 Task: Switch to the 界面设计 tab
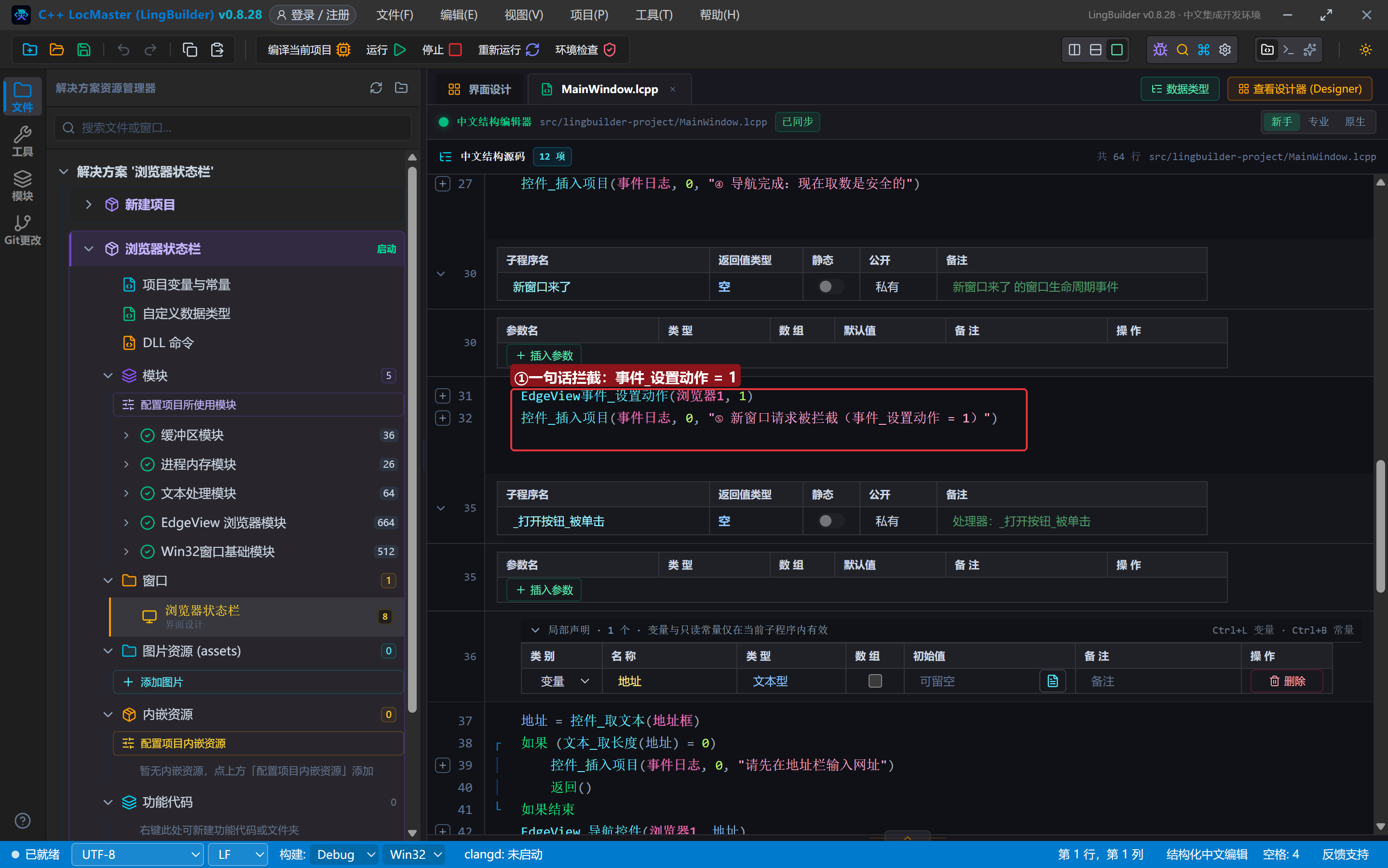tap(479, 89)
